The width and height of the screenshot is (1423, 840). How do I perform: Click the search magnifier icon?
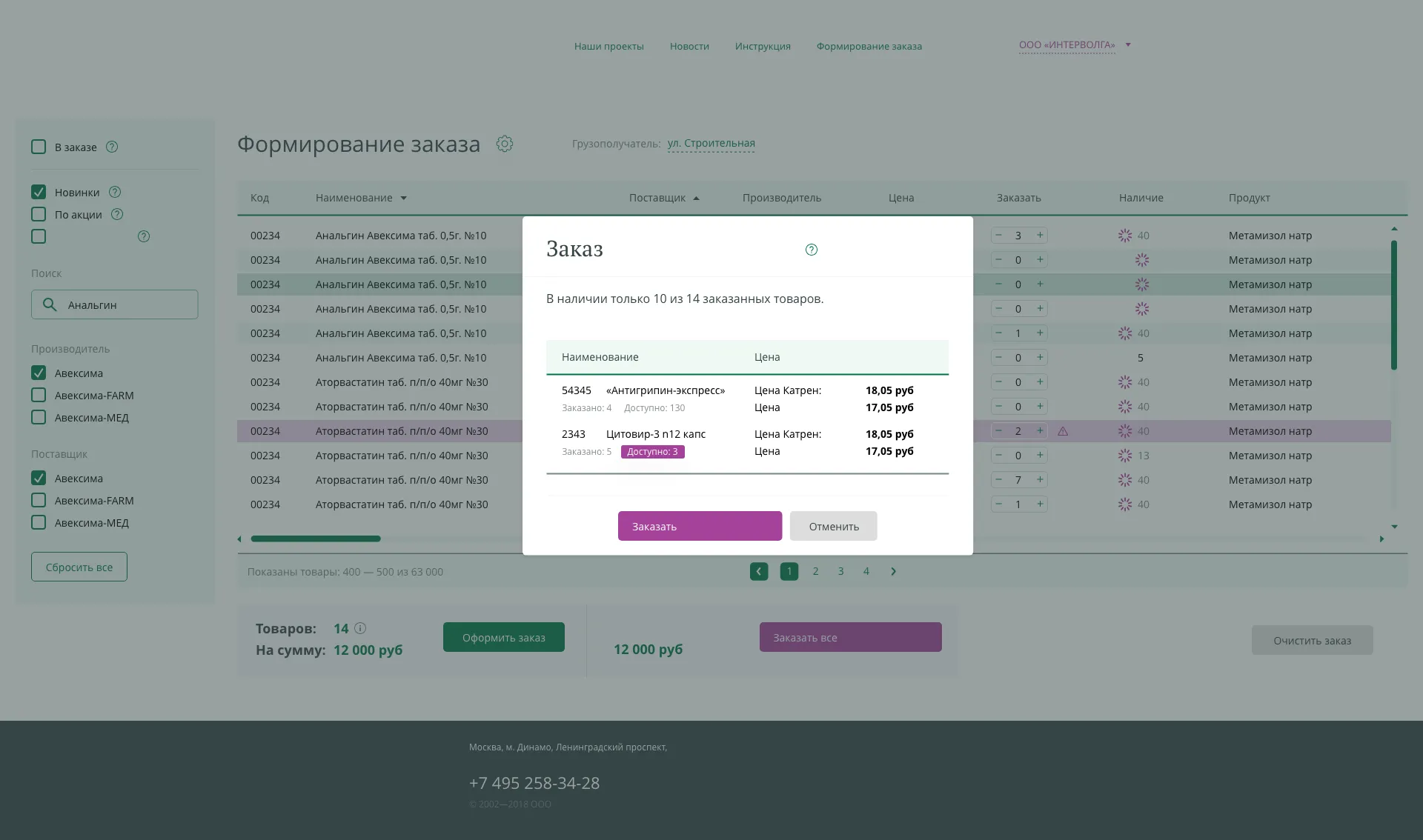click(50, 304)
